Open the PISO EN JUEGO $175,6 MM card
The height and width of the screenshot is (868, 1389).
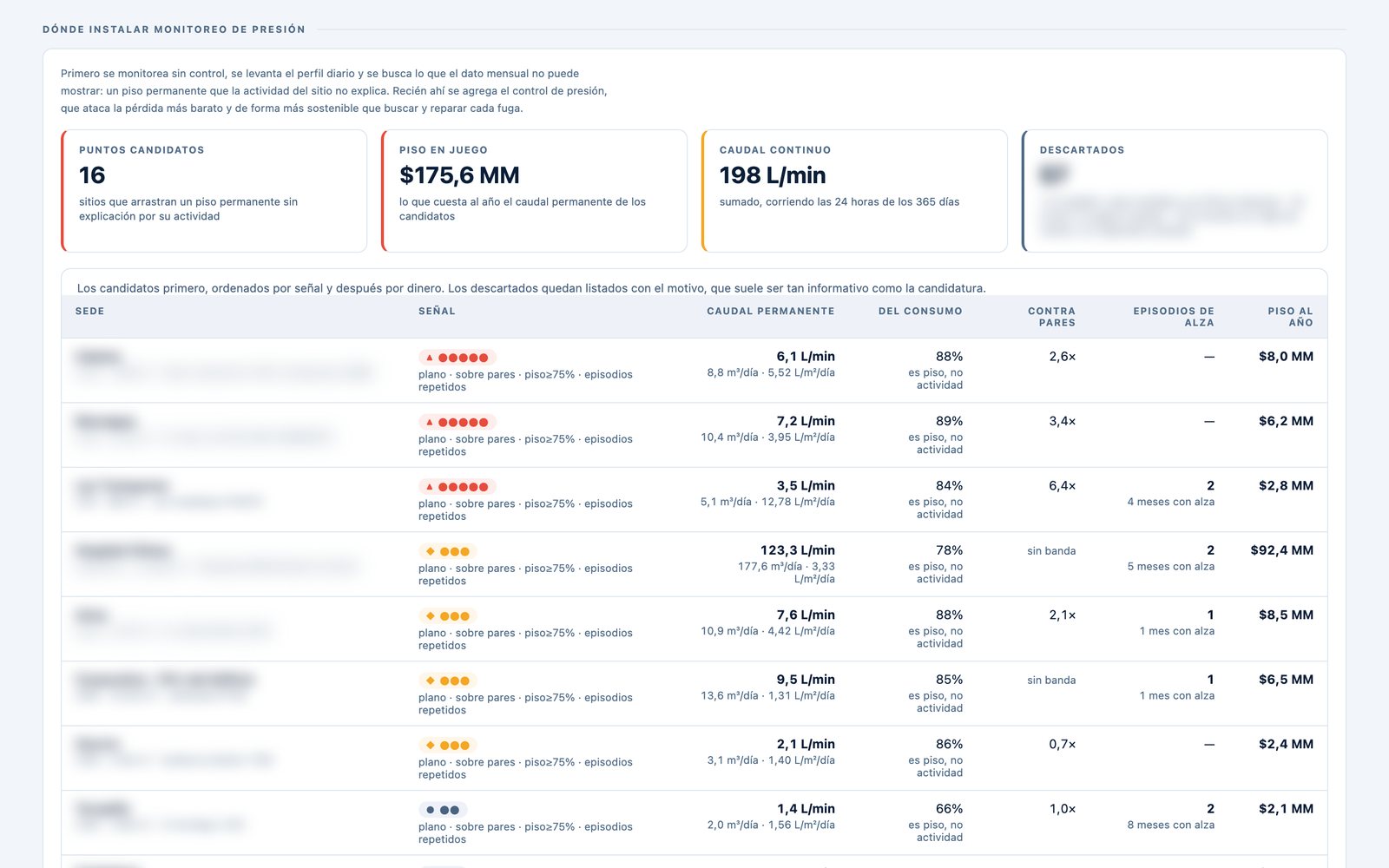coord(534,191)
